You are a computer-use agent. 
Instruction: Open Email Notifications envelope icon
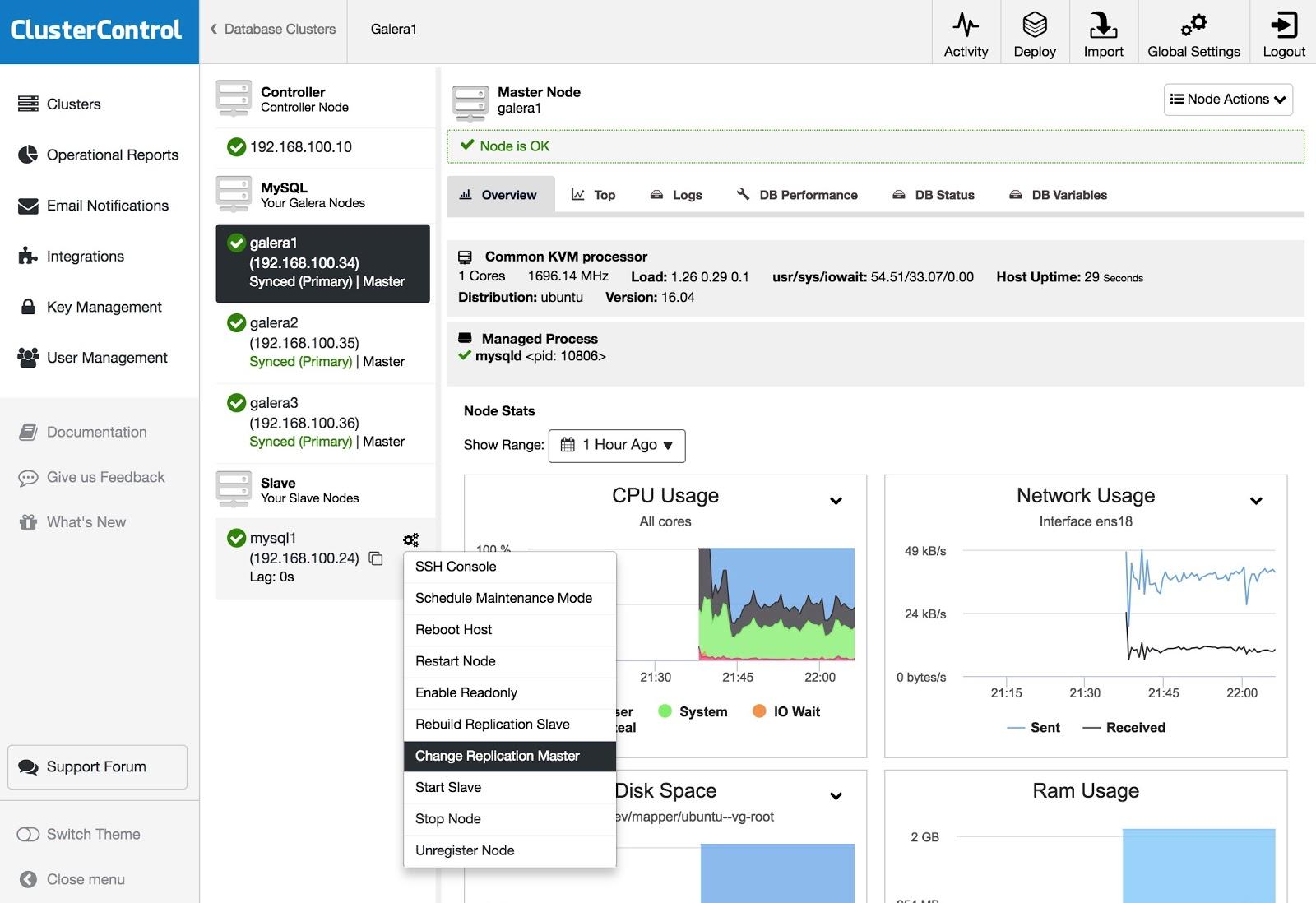pyautogui.click(x=28, y=206)
